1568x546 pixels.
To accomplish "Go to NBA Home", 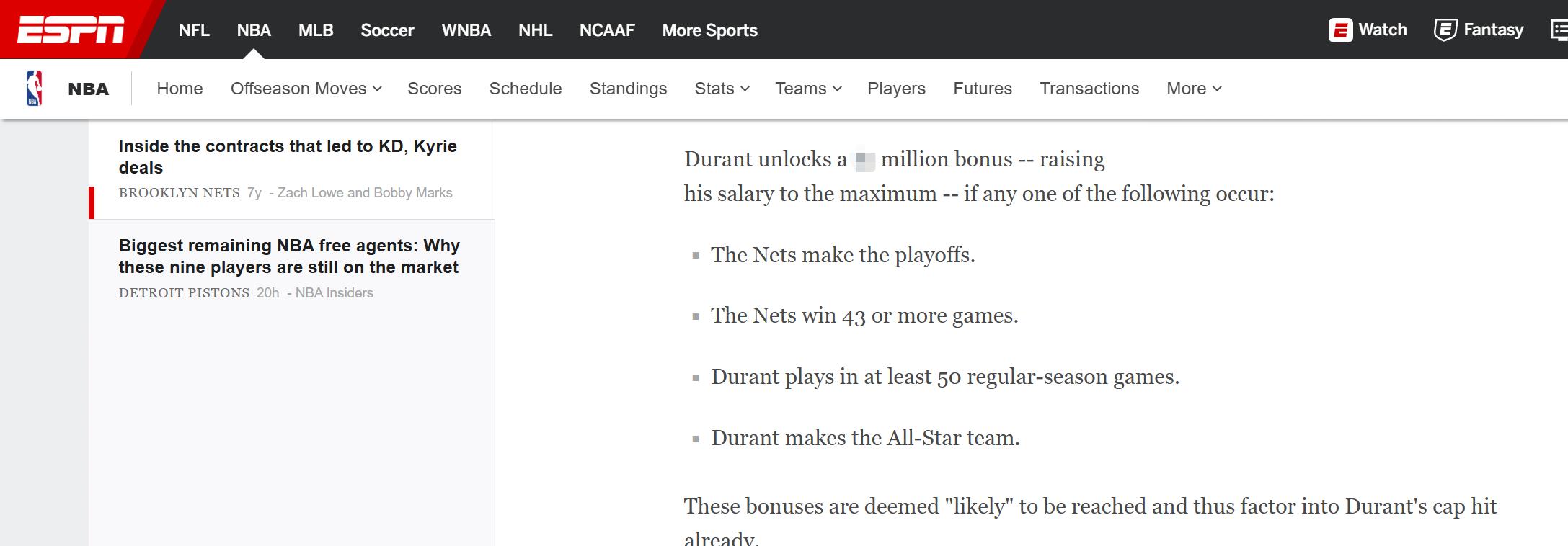I will pyautogui.click(x=180, y=89).
